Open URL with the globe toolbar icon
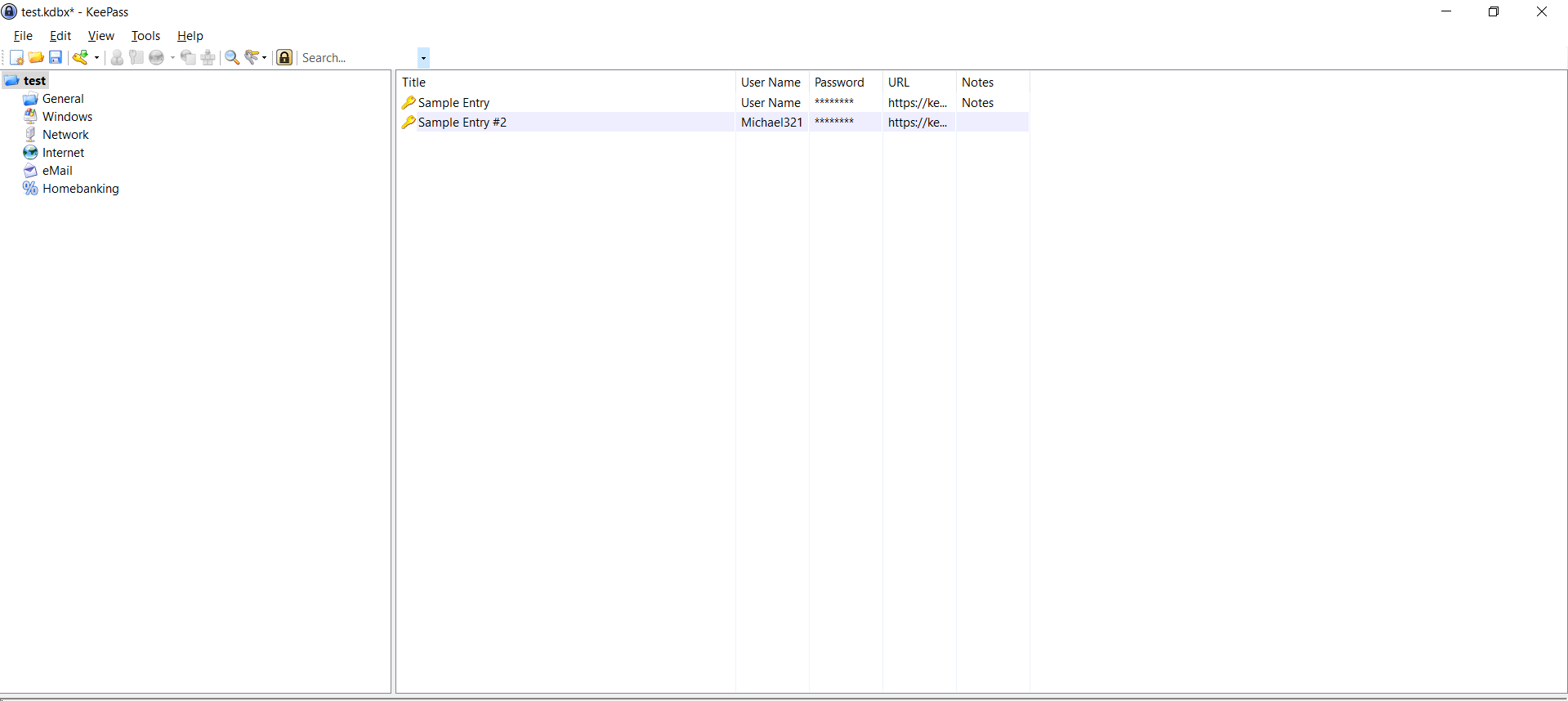This screenshot has width=1568, height=701. coord(156,57)
